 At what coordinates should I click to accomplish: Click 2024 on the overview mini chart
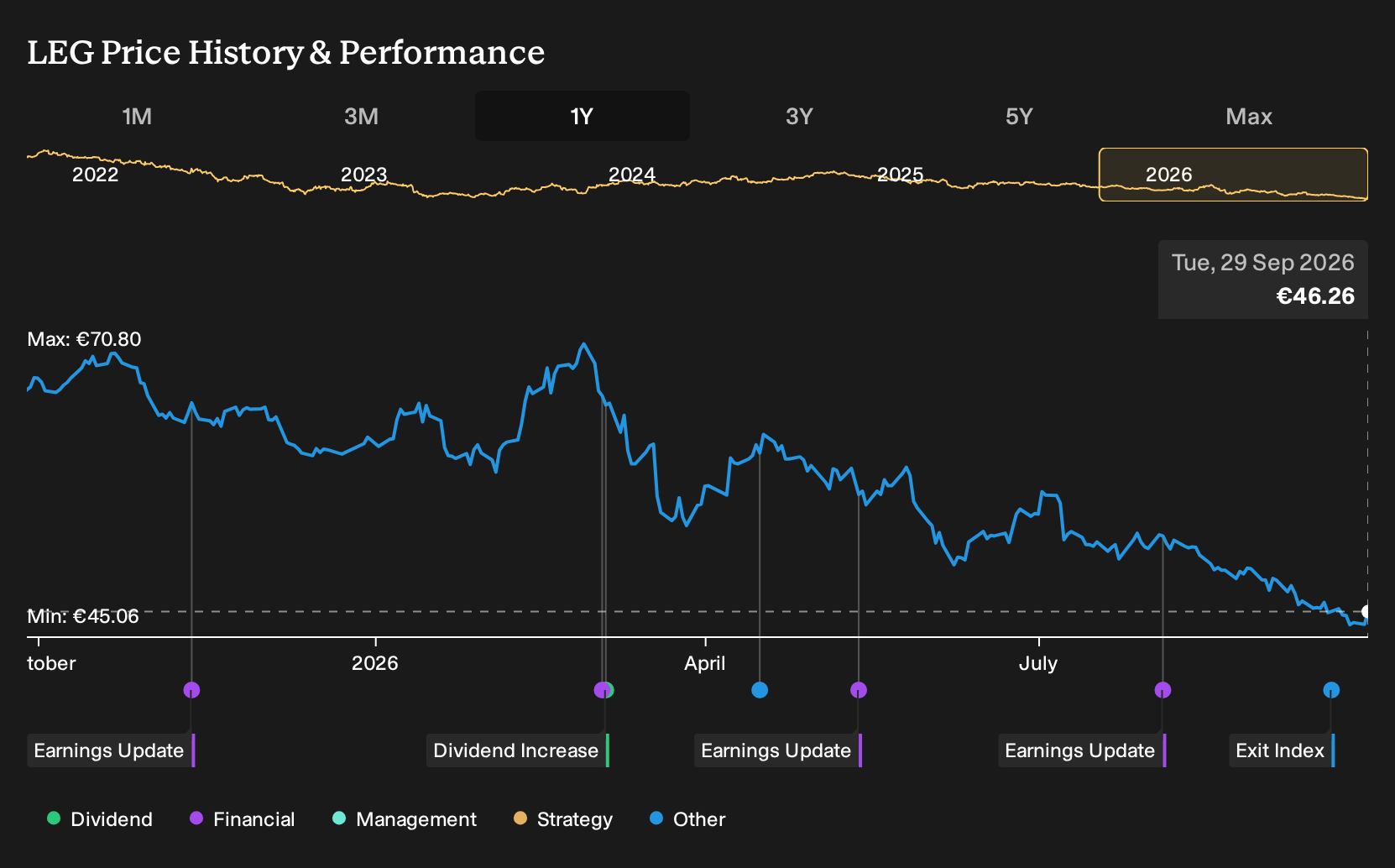coord(632,175)
